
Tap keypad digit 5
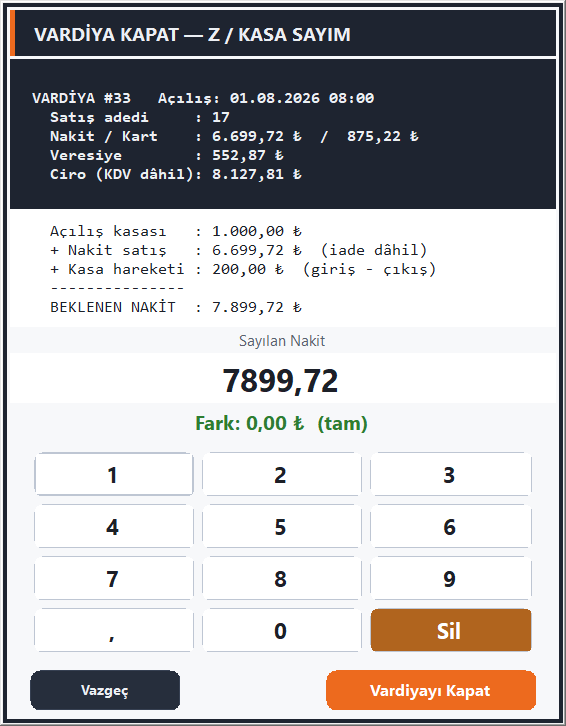[x=282, y=526]
